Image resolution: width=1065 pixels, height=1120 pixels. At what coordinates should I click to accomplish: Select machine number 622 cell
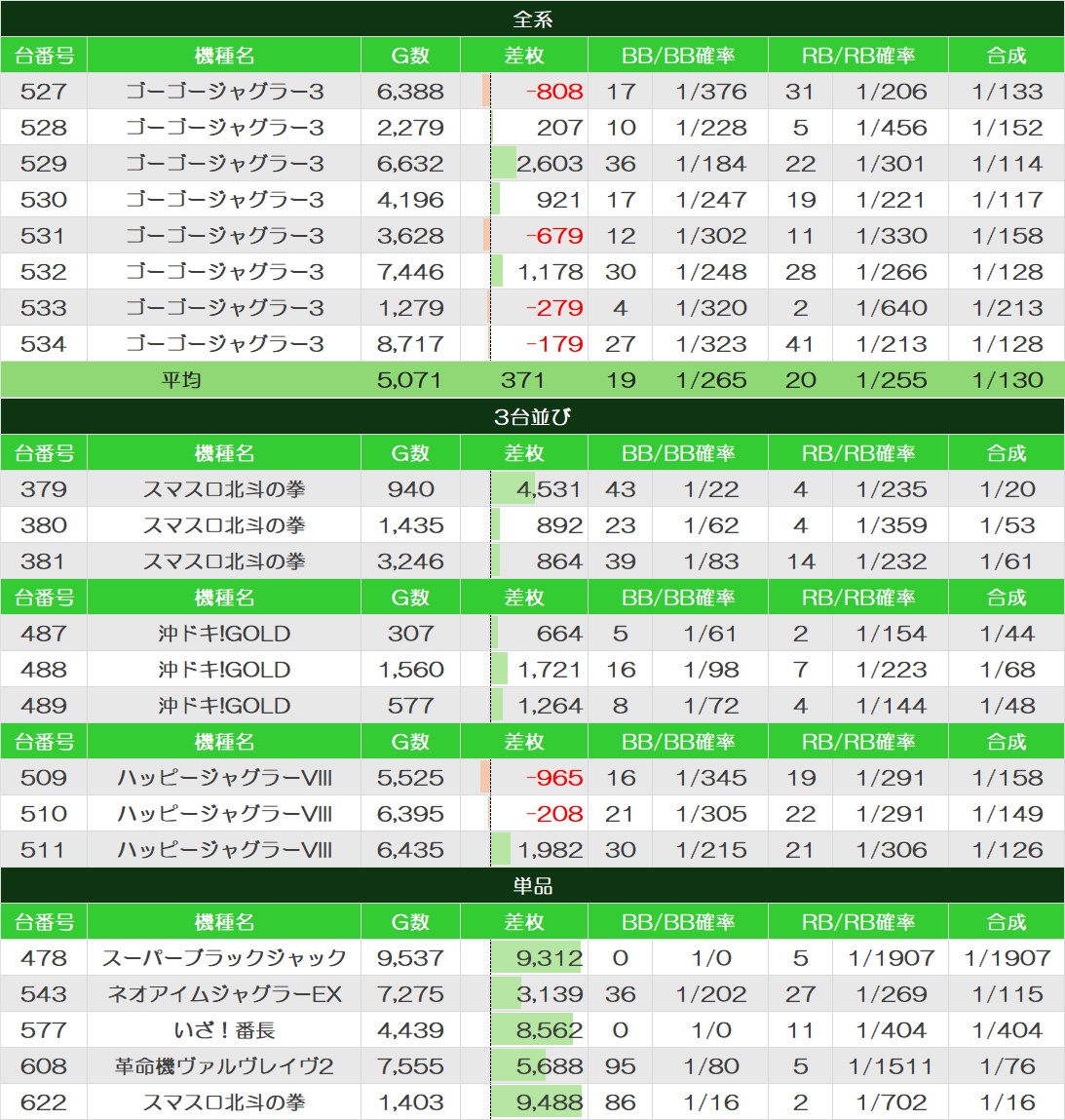pyautogui.click(x=44, y=1102)
